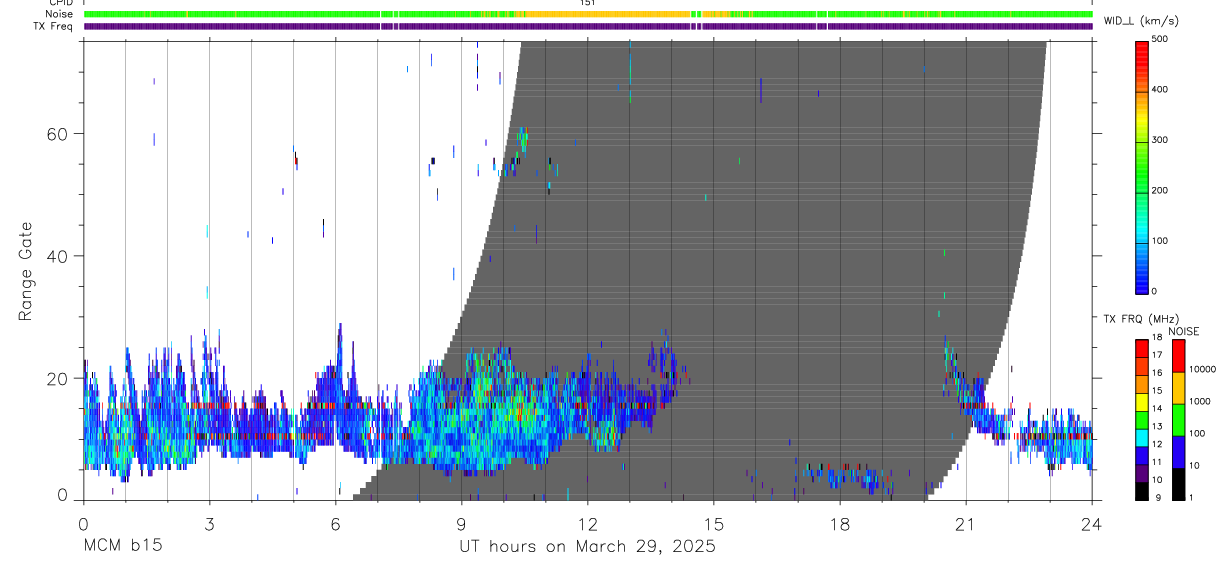
Task: Click the 400 tick on width colorbar
Action: pos(1161,89)
